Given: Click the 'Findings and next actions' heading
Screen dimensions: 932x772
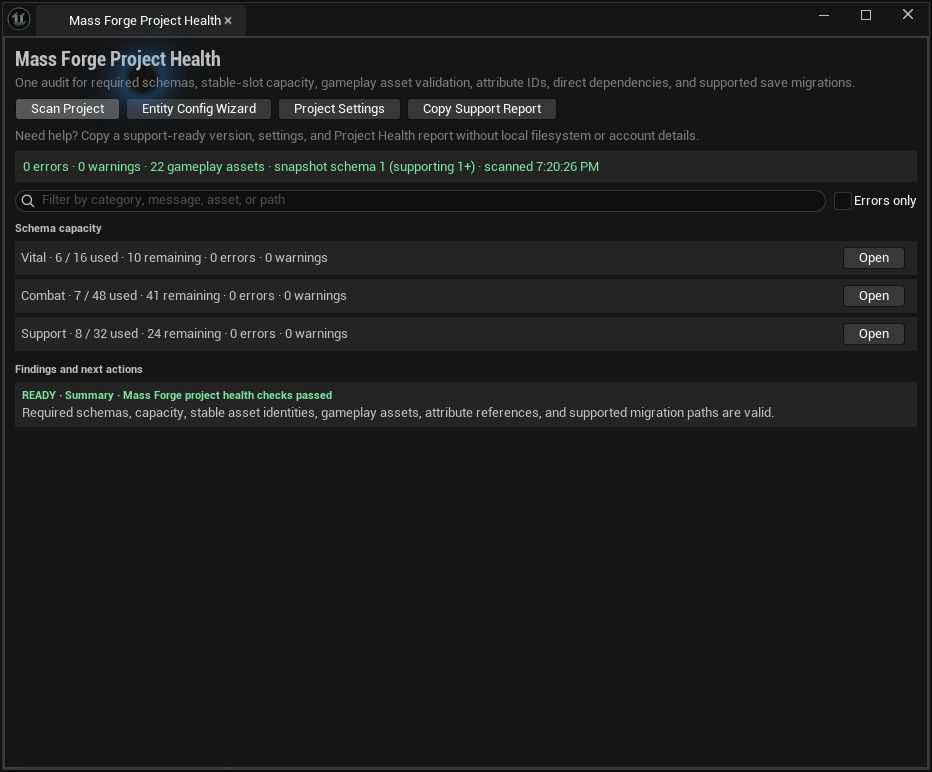Looking at the screenshot, I should click(x=78, y=369).
